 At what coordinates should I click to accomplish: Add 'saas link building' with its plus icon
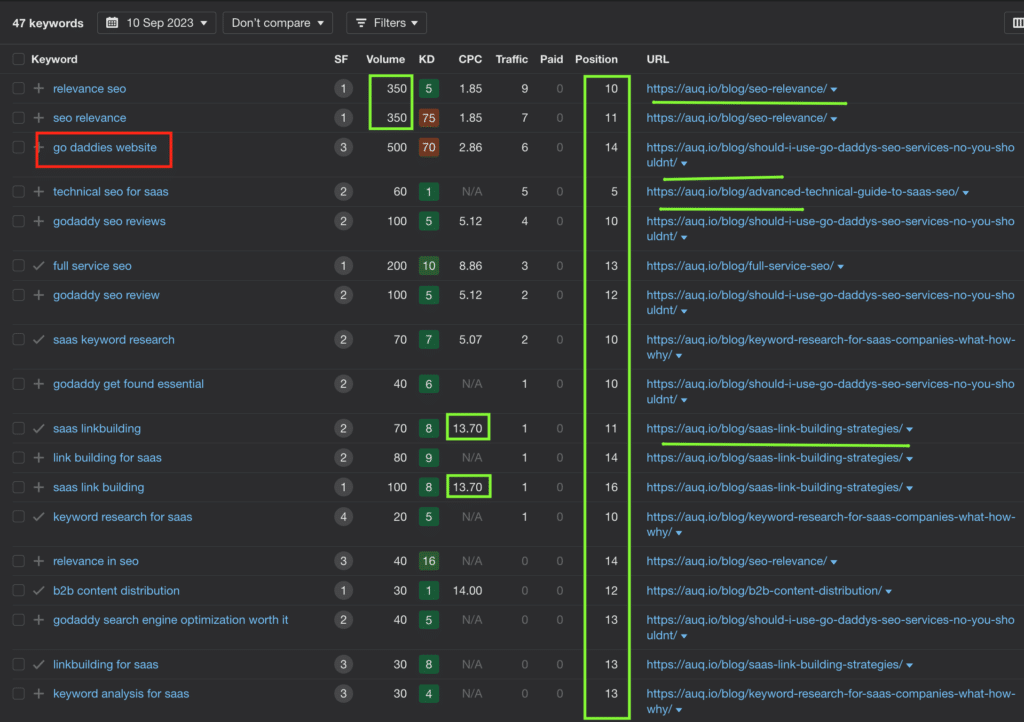[x=39, y=487]
